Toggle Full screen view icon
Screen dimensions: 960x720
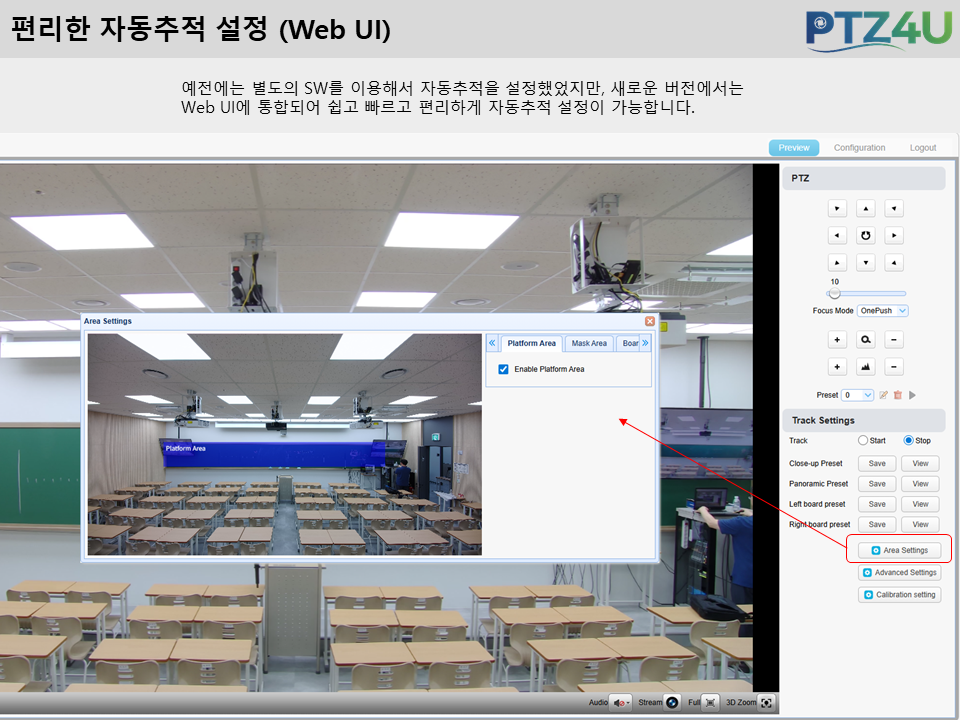(710, 702)
